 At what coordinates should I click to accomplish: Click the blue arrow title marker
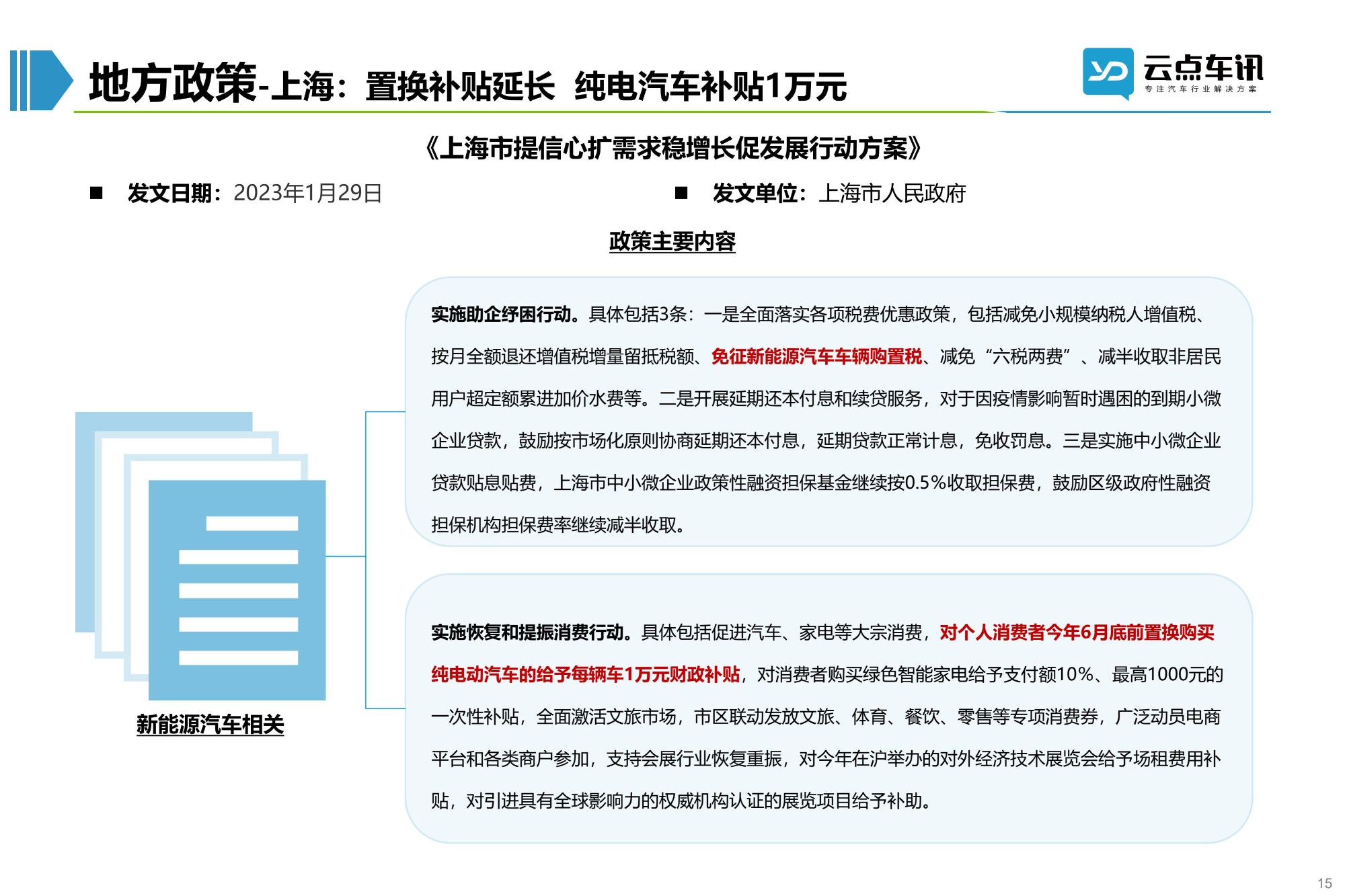[40, 80]
